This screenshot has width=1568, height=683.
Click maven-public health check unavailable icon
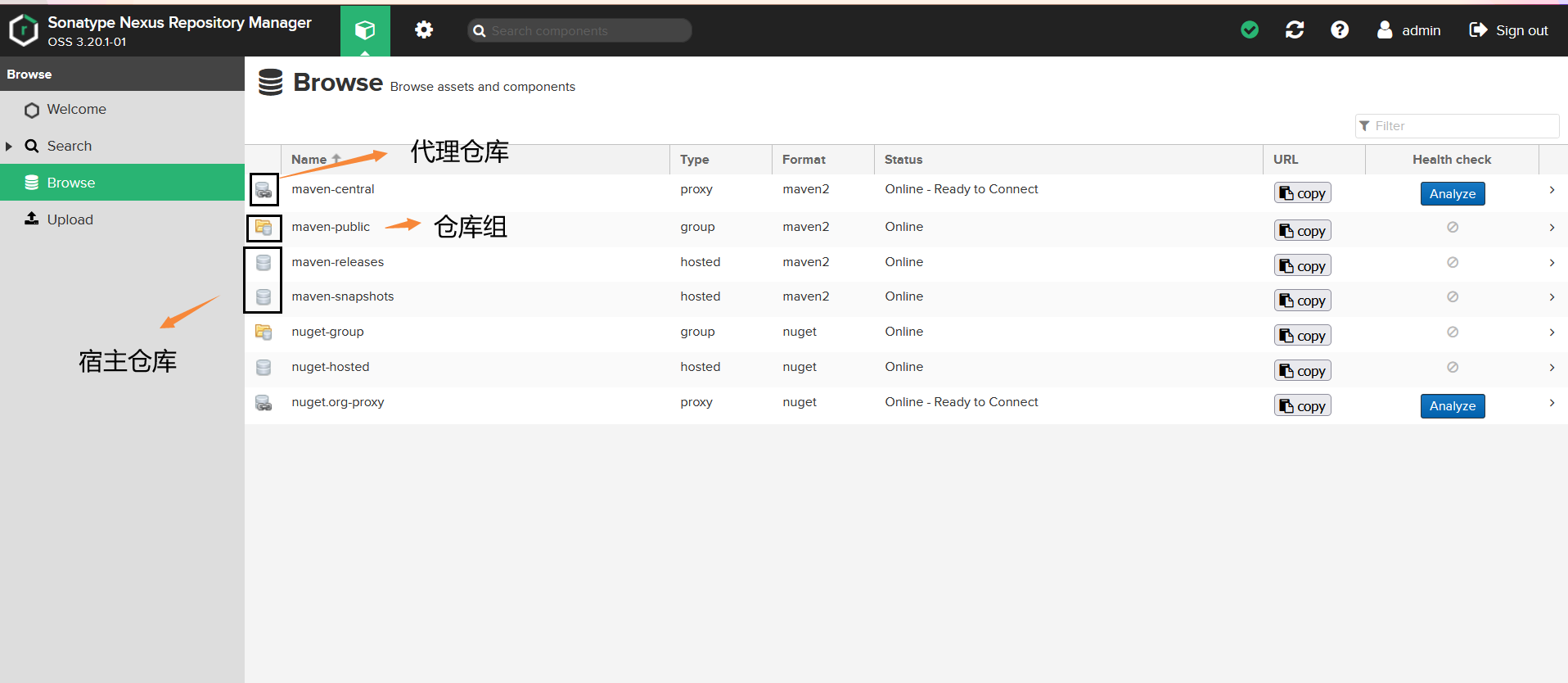click(1453, 227)
